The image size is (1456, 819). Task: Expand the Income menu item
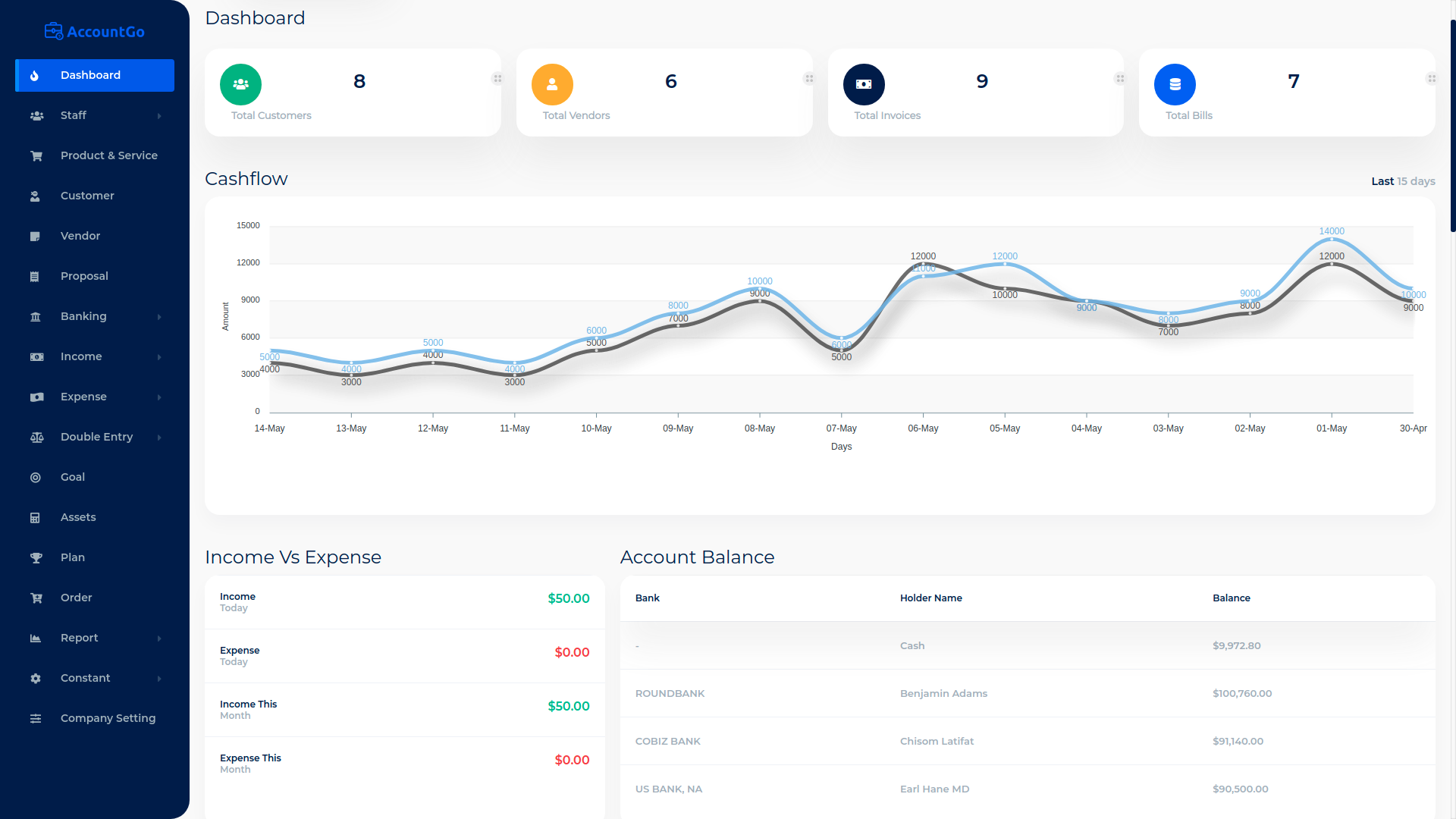click(94, 356)
